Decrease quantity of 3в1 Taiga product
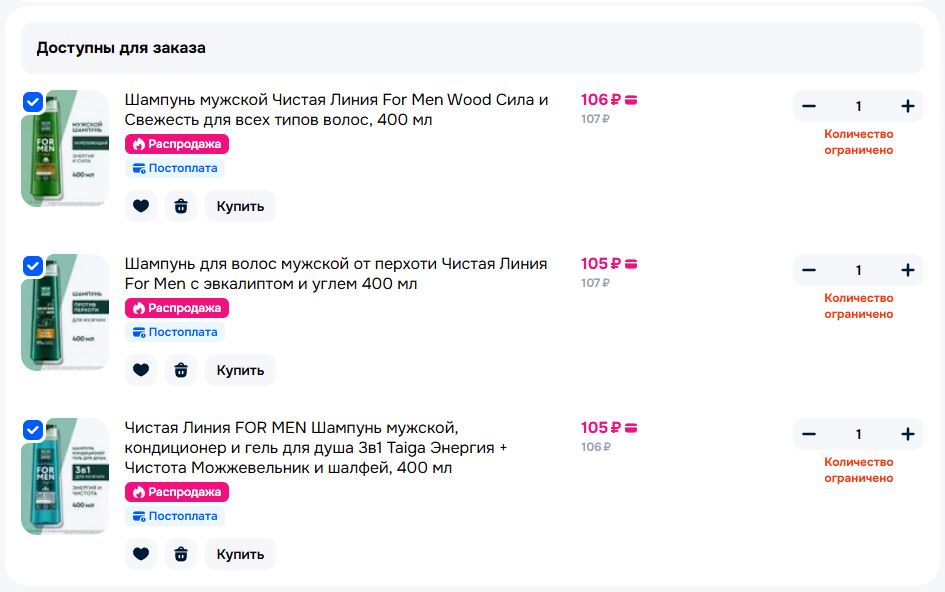Viewport: 945px width, 592px height. [809, 434]
